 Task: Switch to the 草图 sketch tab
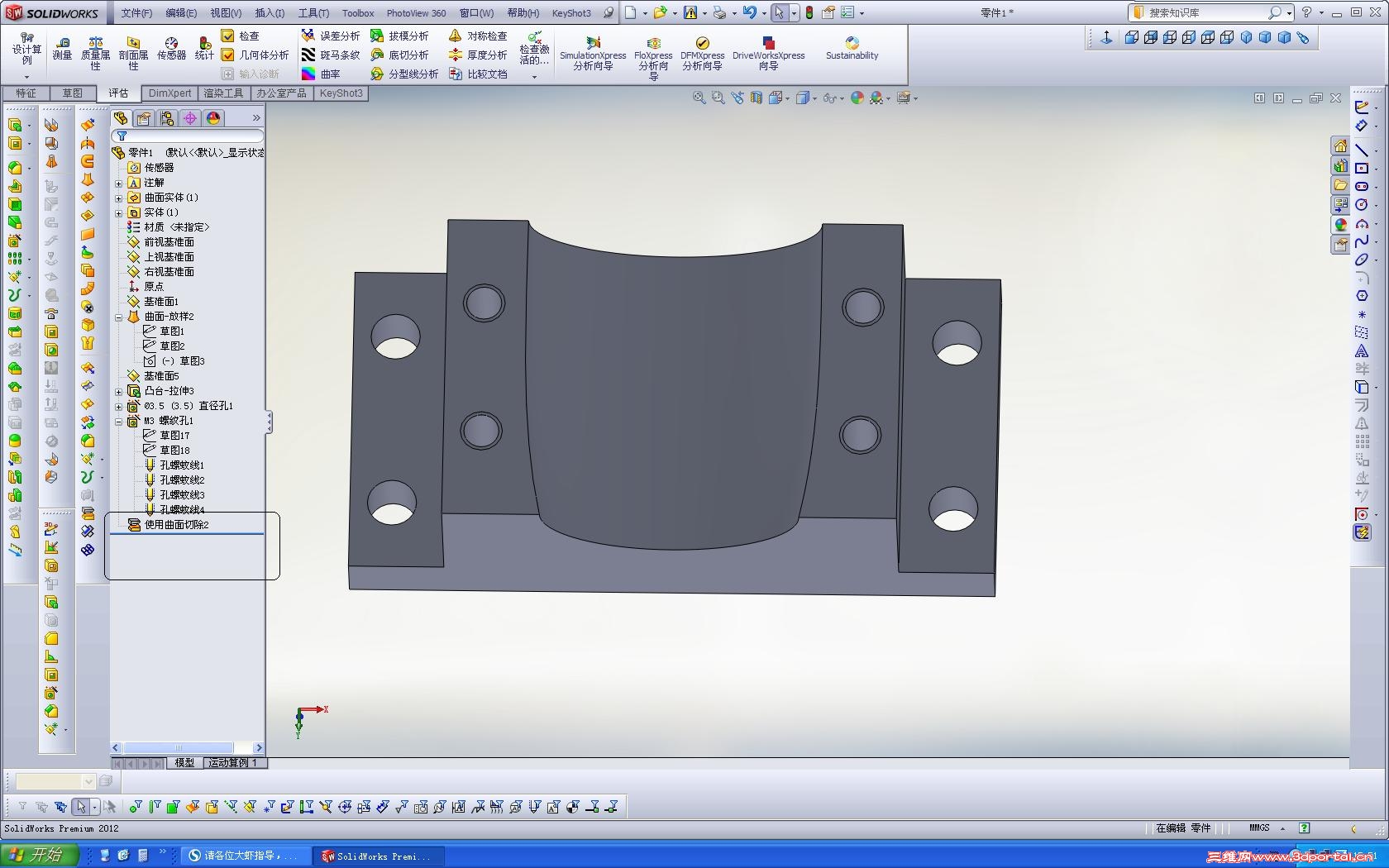coord(73,93)
